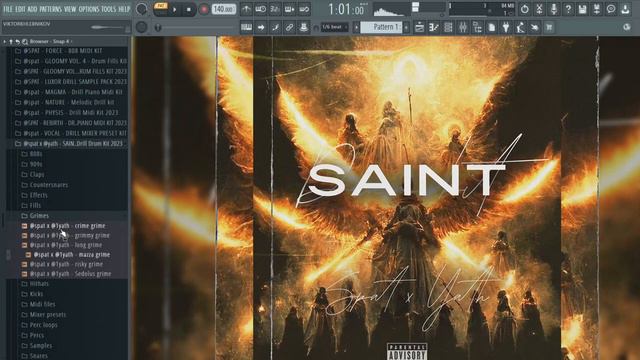640x360 pixels.
Task: Toggle the Record button
Action: pos(203,9)
